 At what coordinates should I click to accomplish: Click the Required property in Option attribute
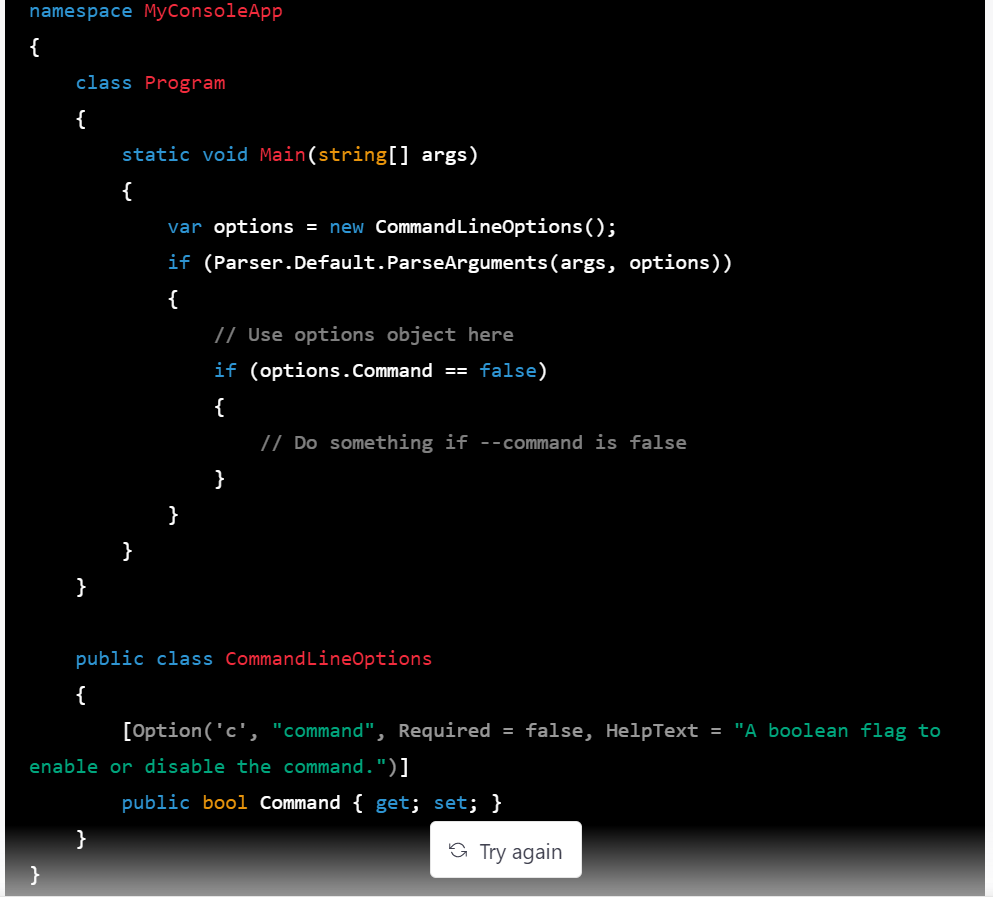pyautogui.click(x=444, y=731)
